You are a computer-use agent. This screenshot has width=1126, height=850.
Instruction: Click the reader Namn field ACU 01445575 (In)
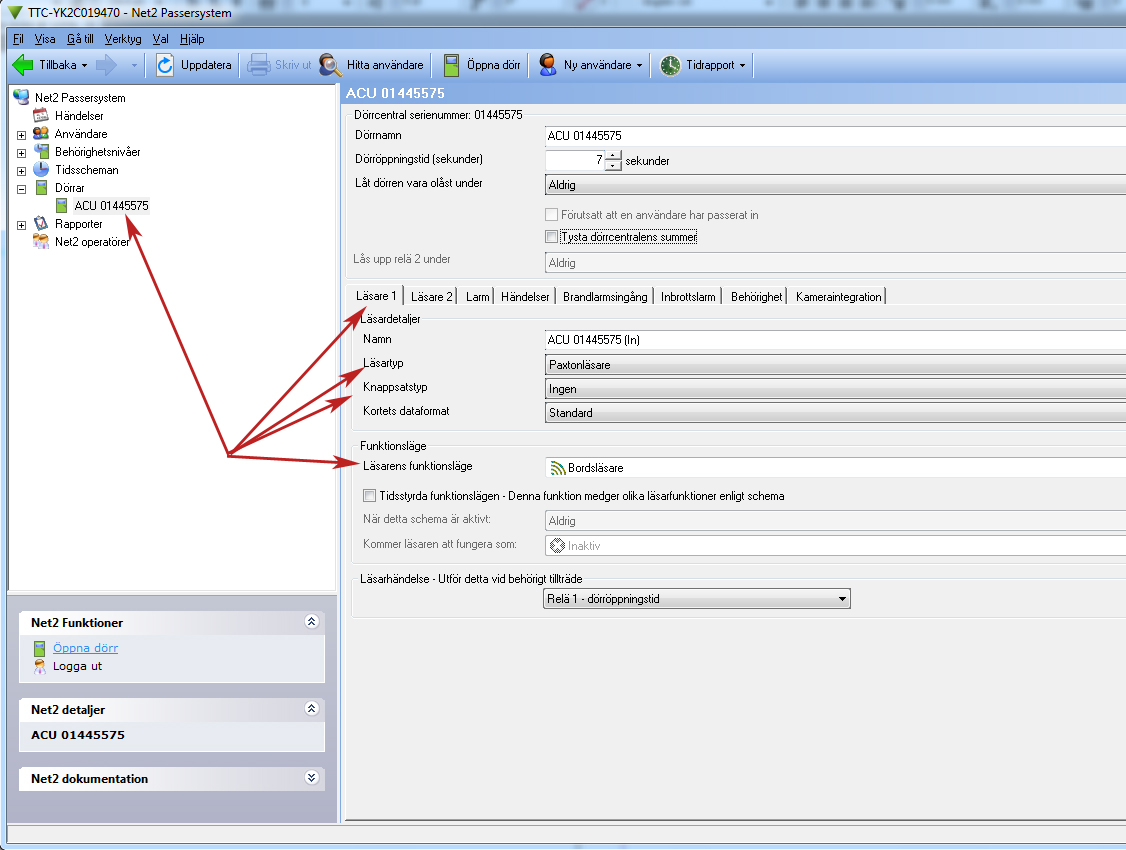(x=835, y=340)
